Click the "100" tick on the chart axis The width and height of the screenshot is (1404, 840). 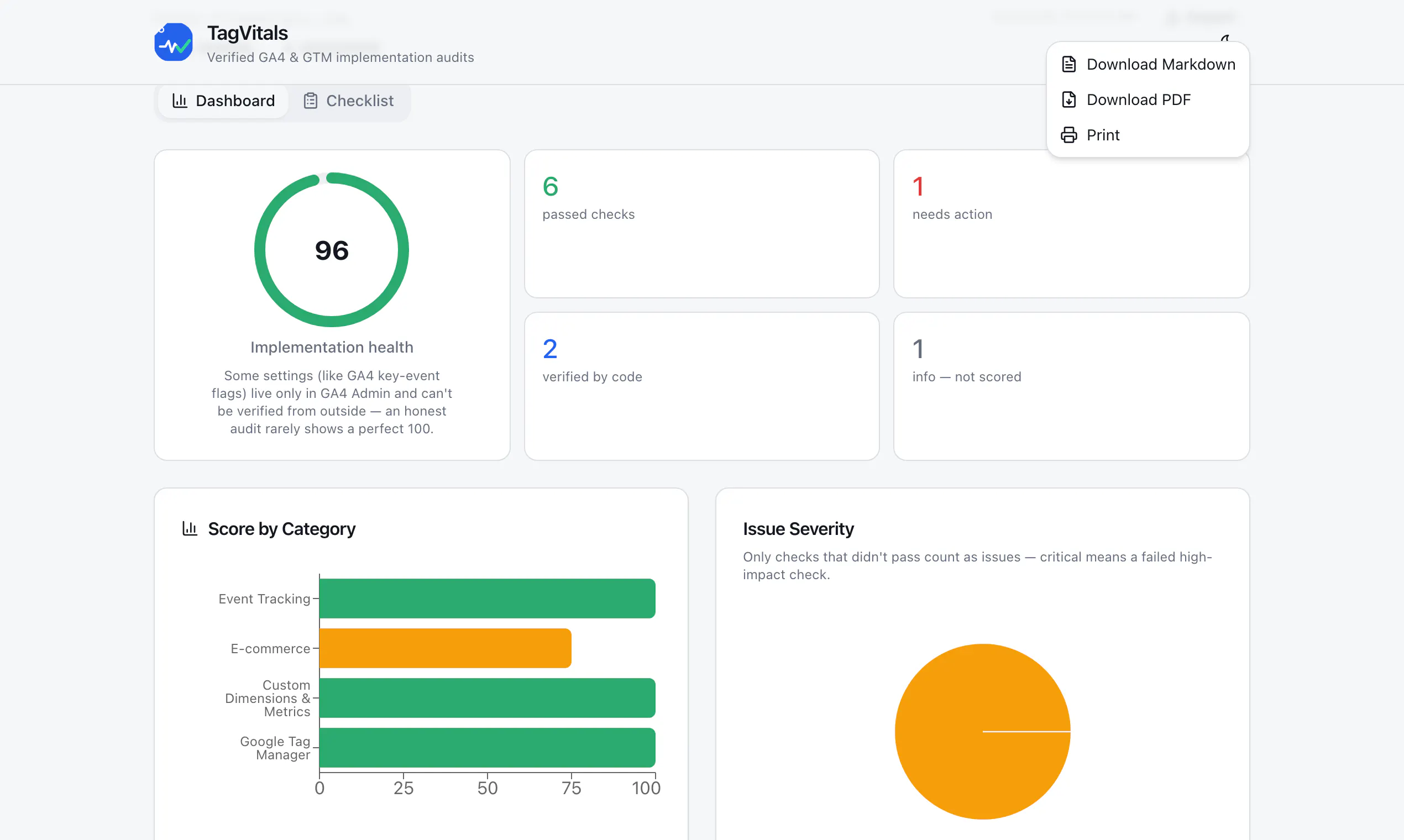pyautogui.click(x=646, y=788)
